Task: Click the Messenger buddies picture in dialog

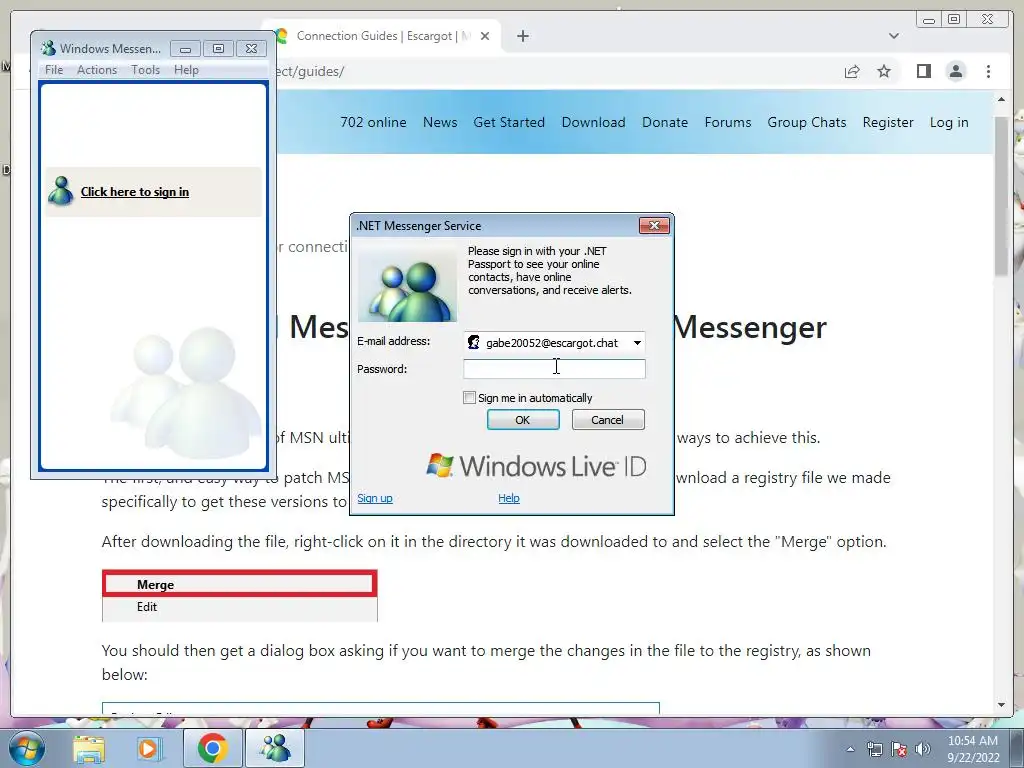Action: pos(408,285)
